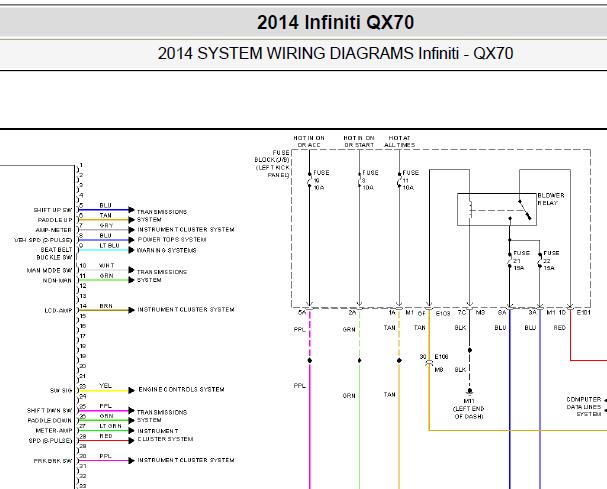Image resolution: width=607 pixels, height=489 pixels.
Task: Click the 'HOT IN ON OR START' header
Action: (x=359, y=141)
